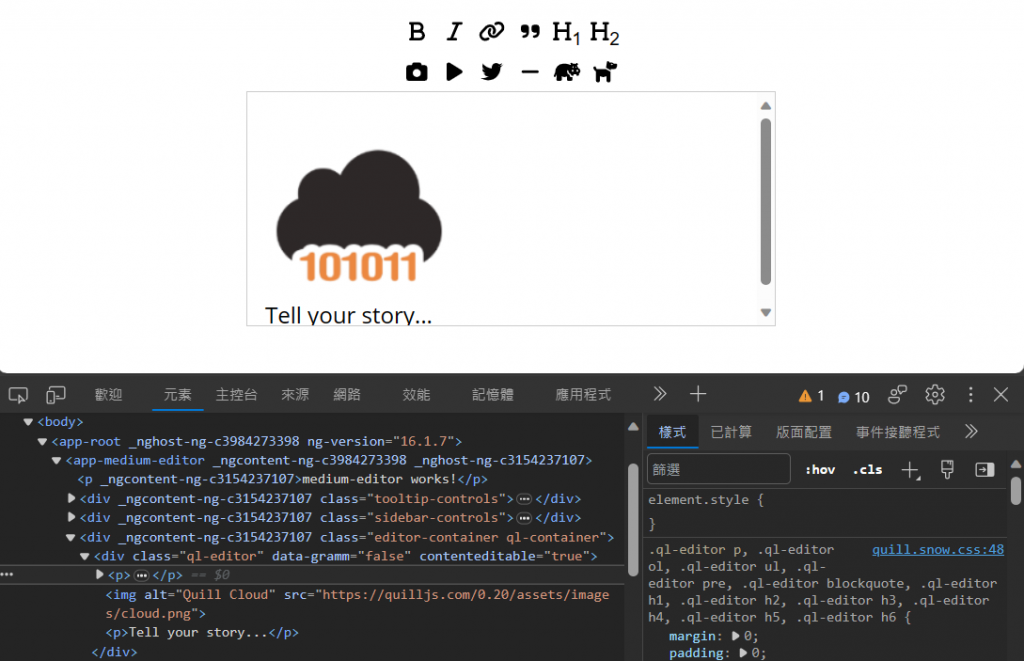Expand the padding shorthand property
This screenshot has height=661, width=1024.
pyautogui.click(x=743, y=653)
